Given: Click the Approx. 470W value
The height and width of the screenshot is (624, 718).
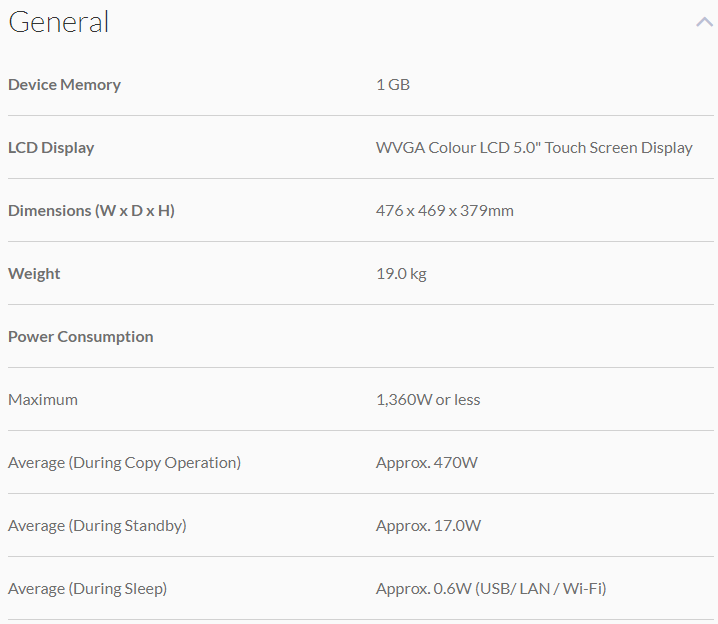Looking at the screenshot, I should (428, 463).
